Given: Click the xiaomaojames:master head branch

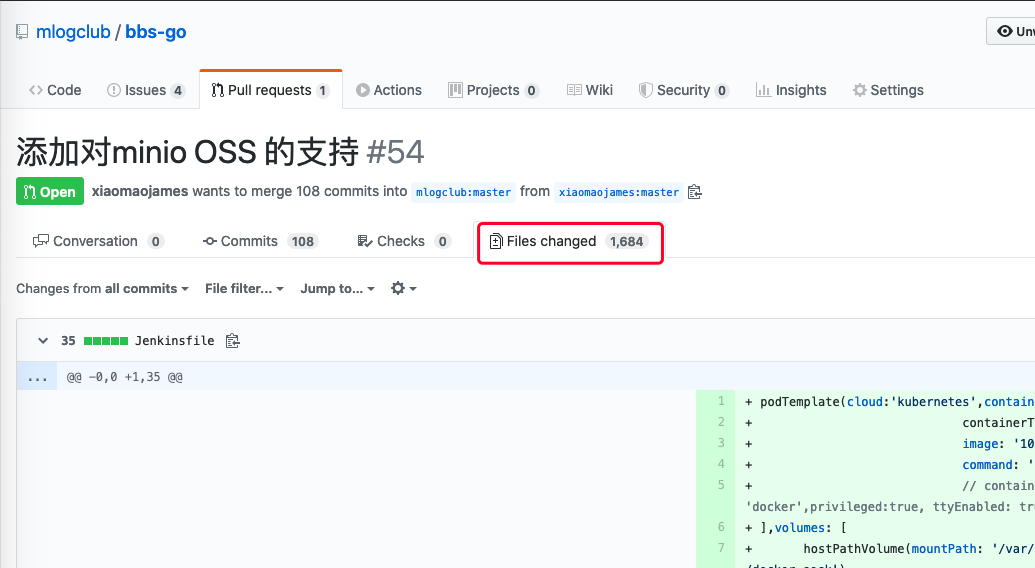Looking at the screenshot, I should pos(618,192).
